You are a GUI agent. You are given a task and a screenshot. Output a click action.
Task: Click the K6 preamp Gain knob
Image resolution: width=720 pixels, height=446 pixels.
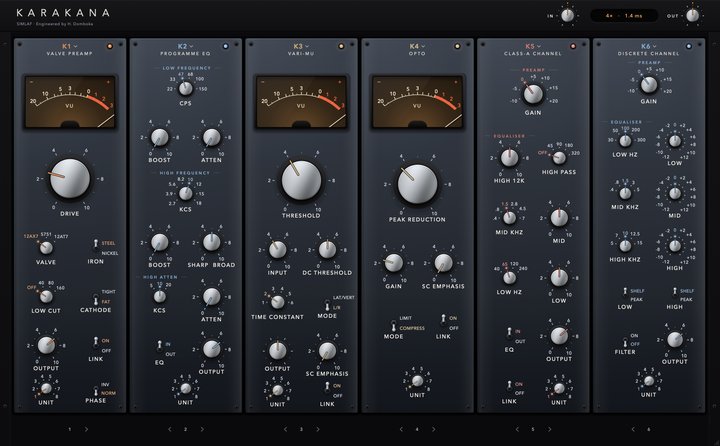(x=649, y=85)
